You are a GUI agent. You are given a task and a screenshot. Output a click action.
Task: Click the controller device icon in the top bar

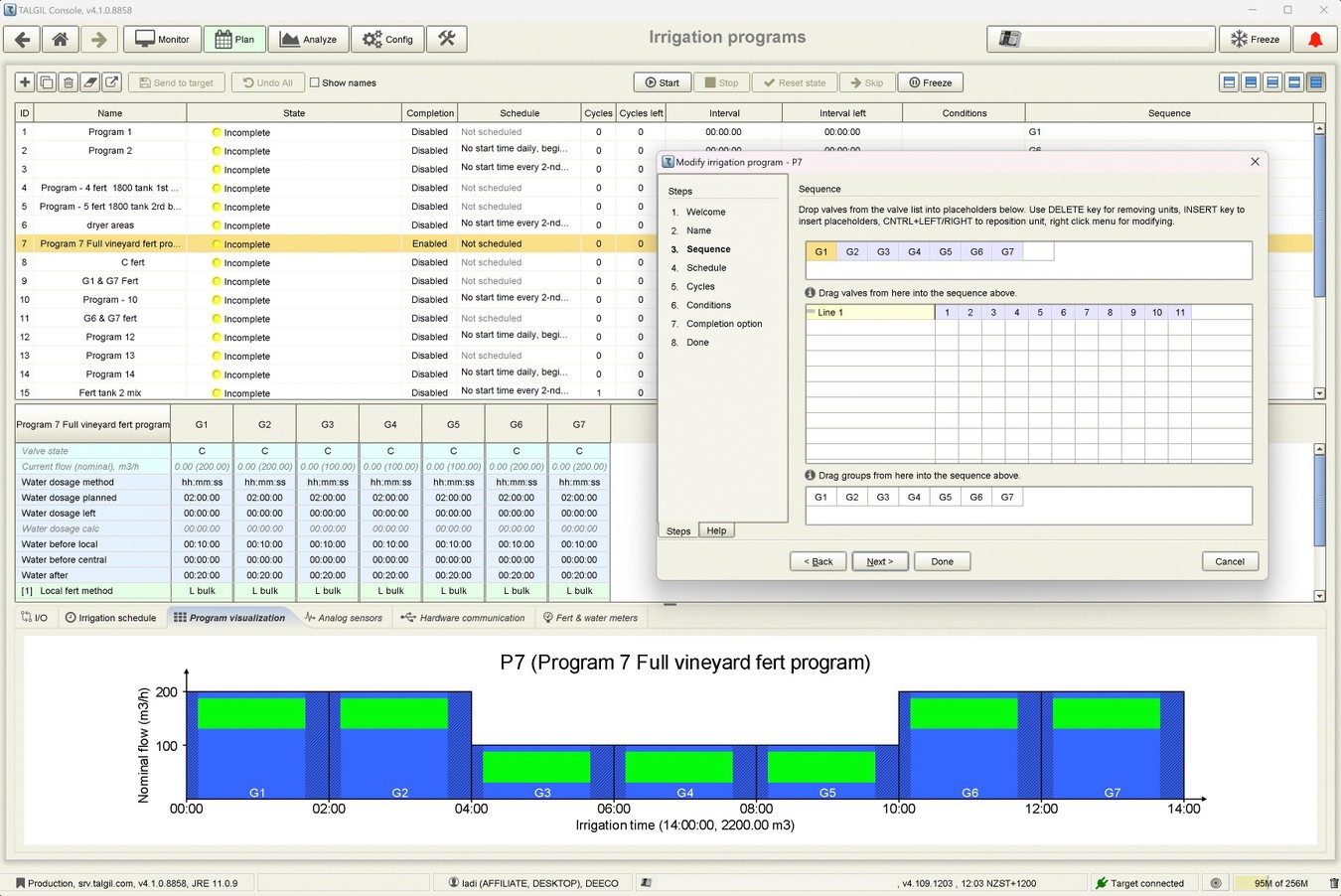coord(1010,40)
